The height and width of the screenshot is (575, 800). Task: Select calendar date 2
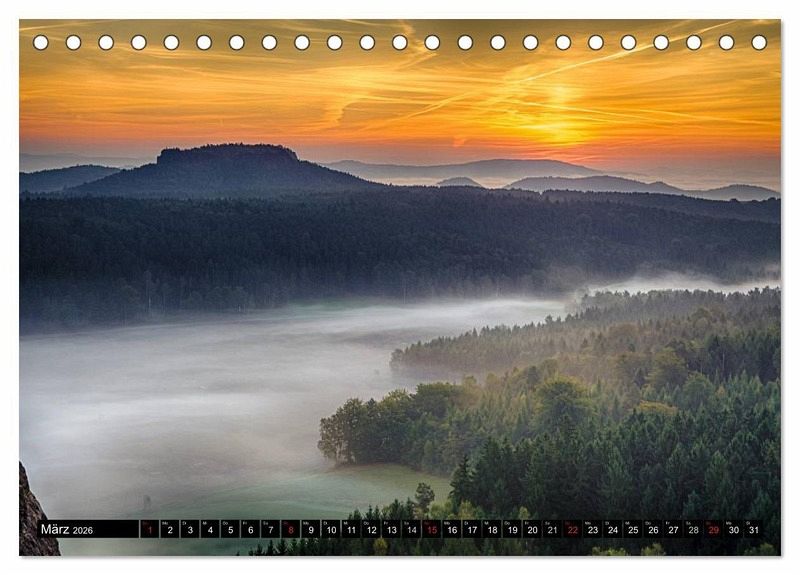[x=170, y=529]
